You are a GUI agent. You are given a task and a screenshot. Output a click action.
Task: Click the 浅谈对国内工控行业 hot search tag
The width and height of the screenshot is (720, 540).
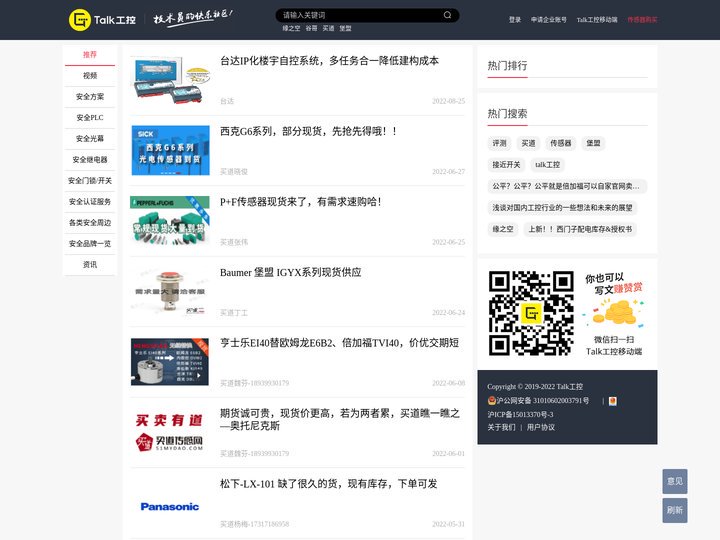click(x=562, y=208)
